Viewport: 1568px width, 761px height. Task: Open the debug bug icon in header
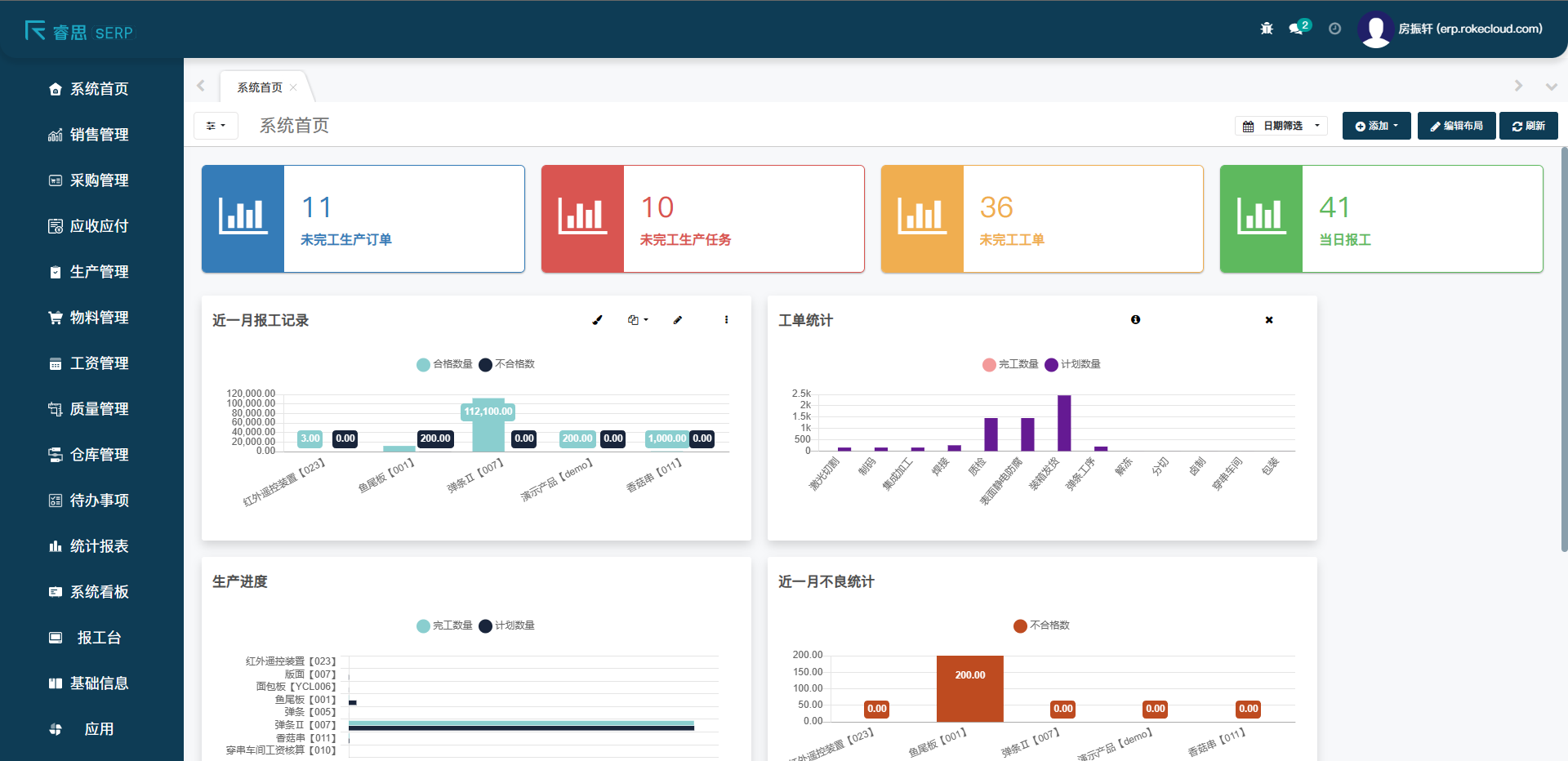pos(1267,29)
